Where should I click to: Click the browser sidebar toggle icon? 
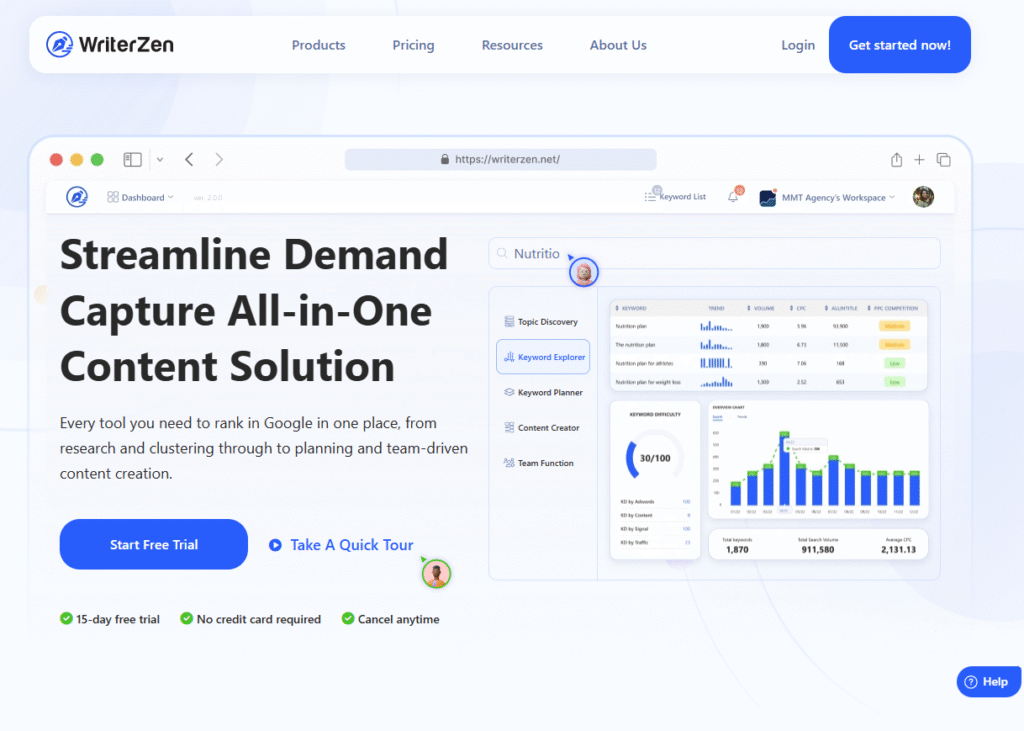(x=132, y=160)
